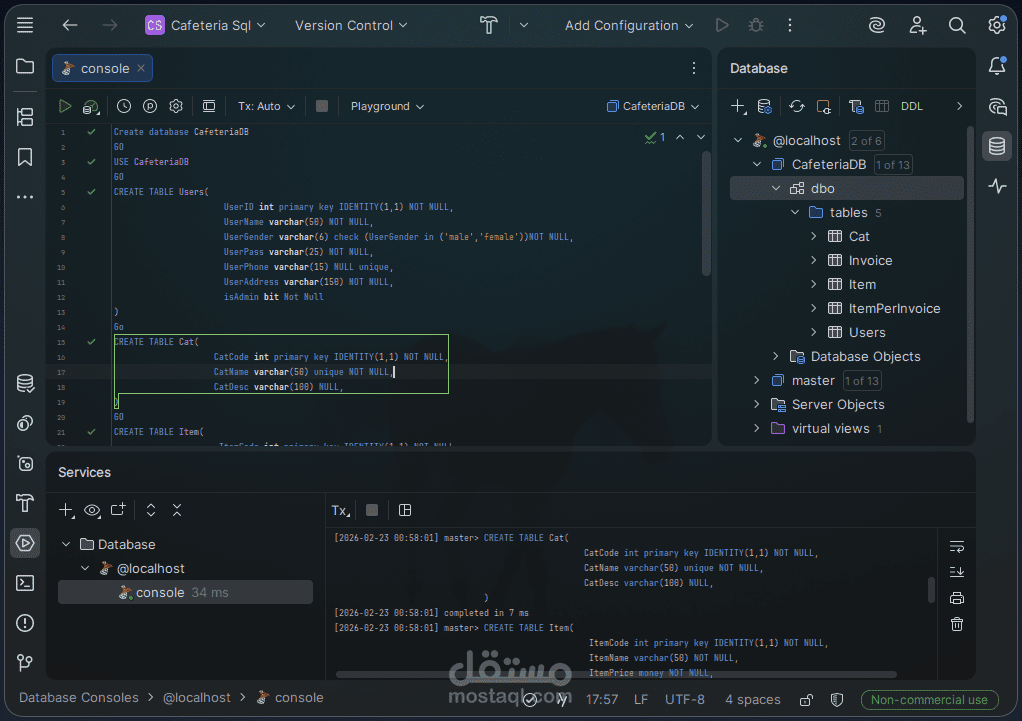Screen dimensions: 1022x721
Task: Open the Cafeteria Sql project dropdown
Action: tap(205, 25)
